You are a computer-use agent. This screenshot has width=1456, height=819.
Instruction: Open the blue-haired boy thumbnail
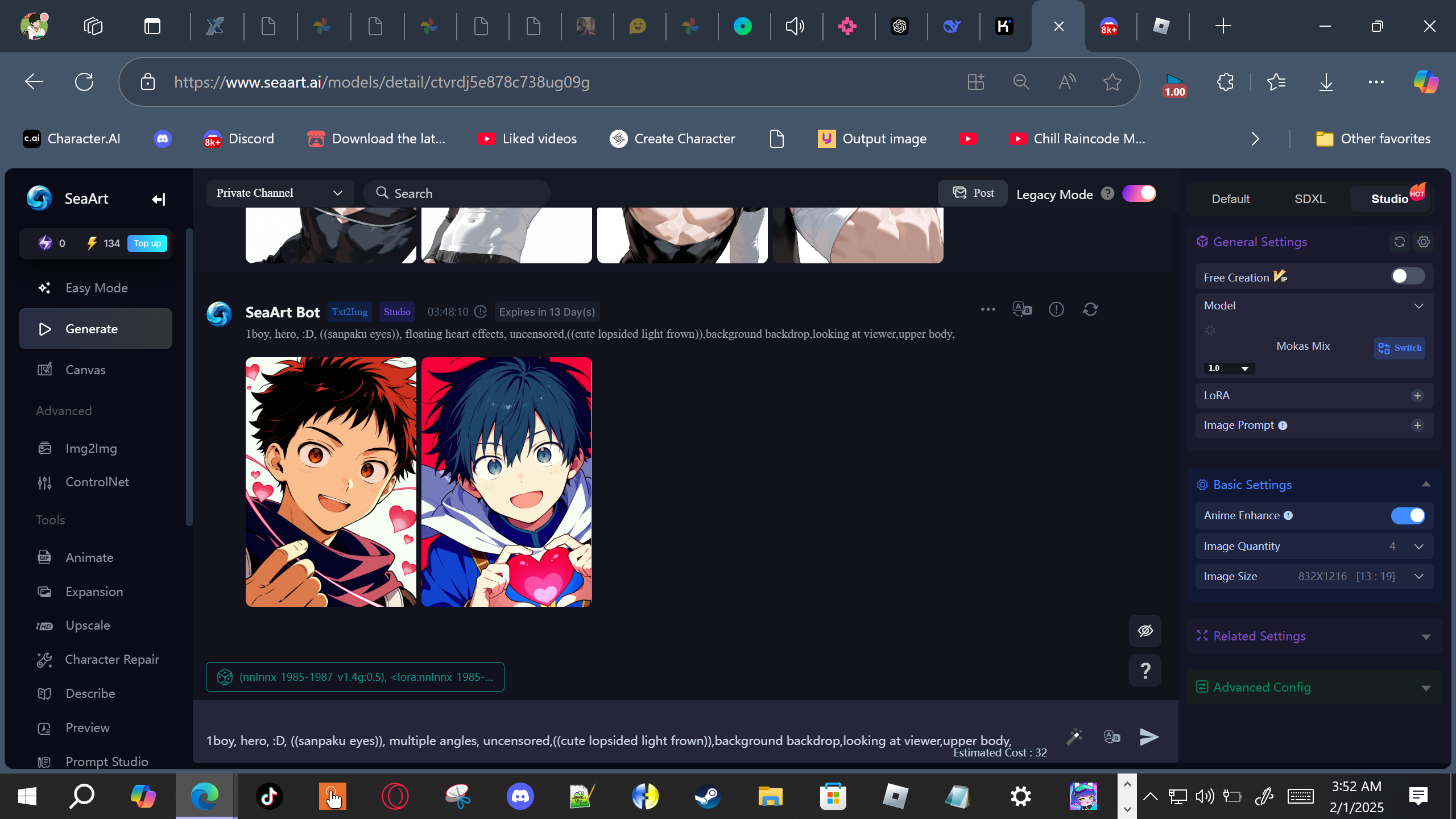506,482
